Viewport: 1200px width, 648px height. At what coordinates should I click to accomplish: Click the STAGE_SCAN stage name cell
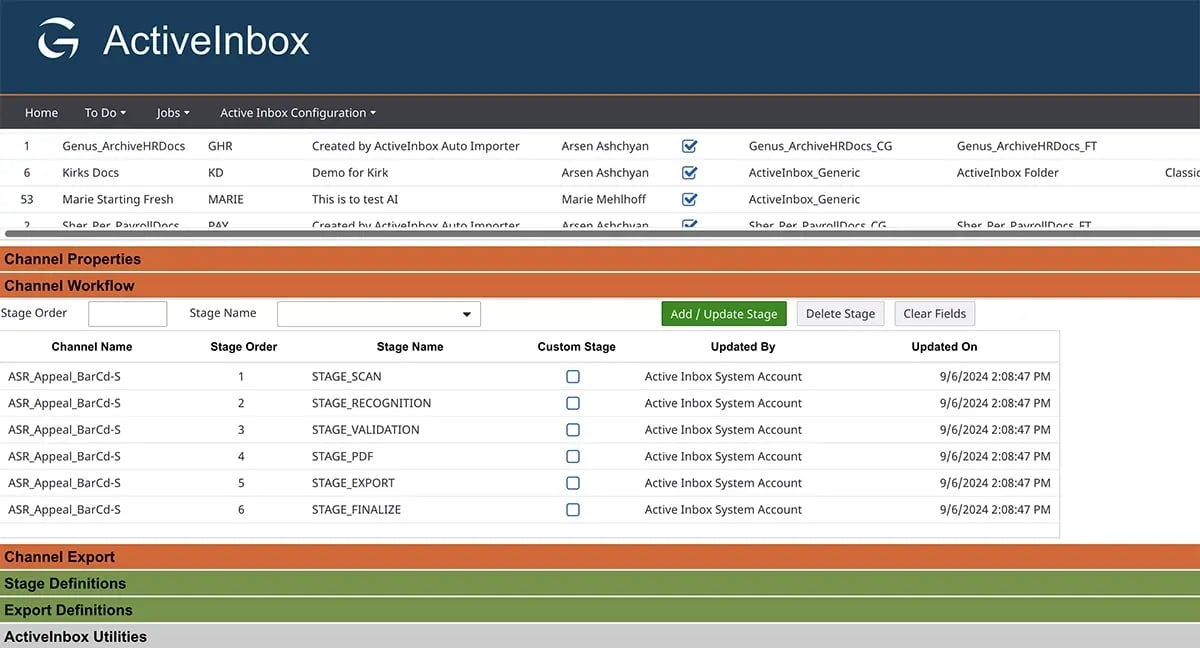click(347, 377)
